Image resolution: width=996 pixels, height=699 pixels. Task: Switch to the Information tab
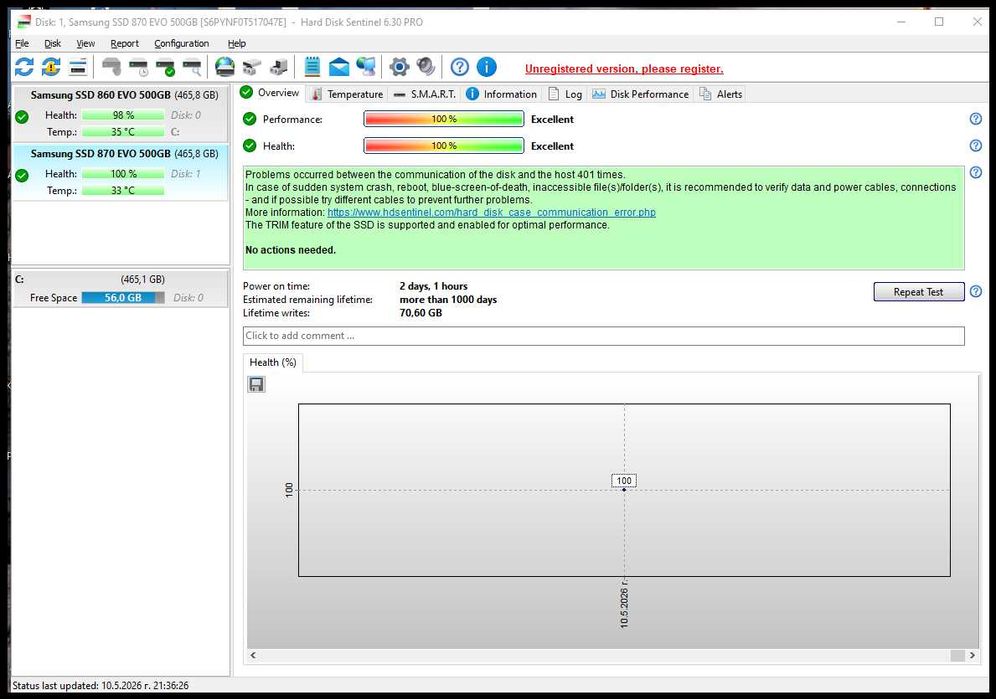click(501, 94)
